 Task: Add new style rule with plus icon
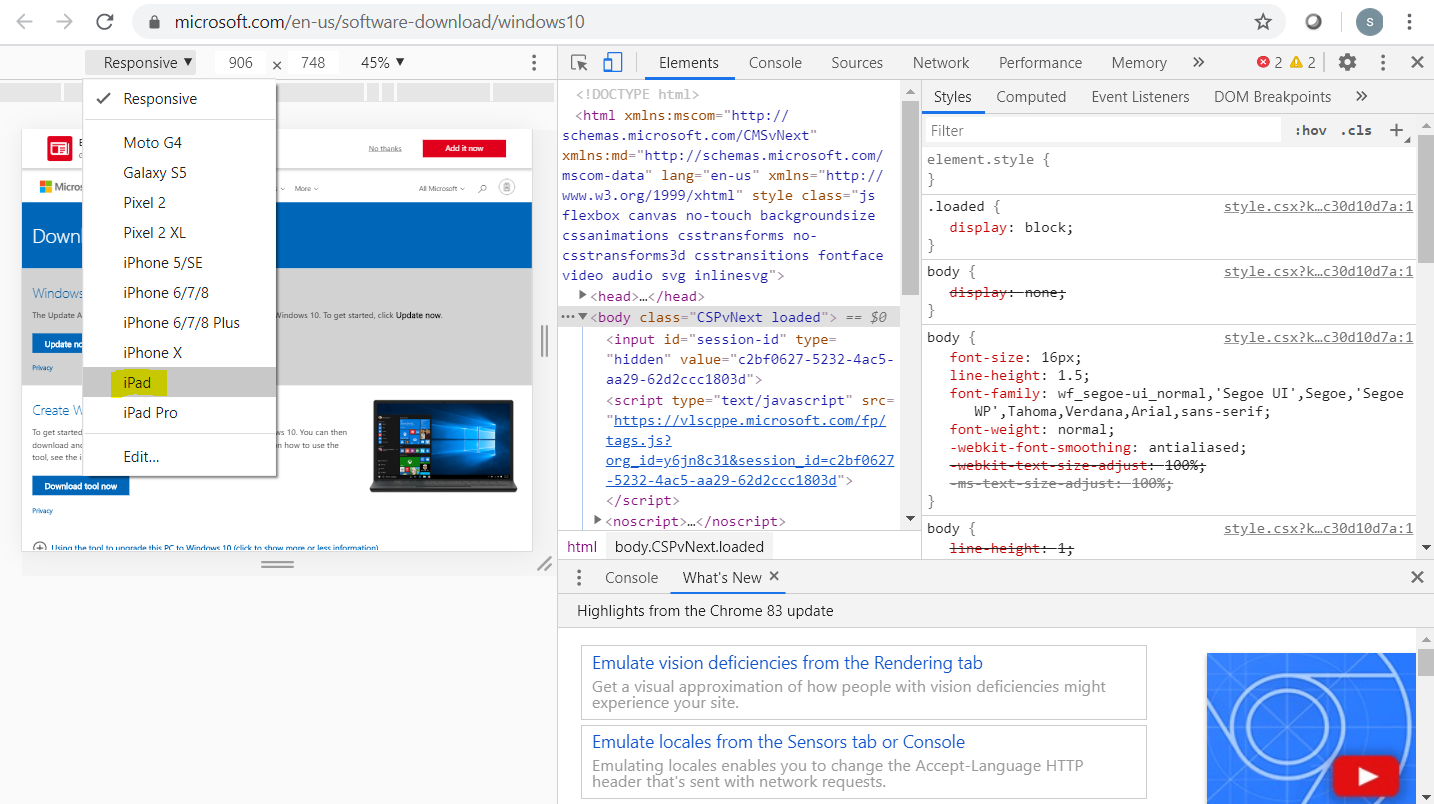[x=1397, y=130]
